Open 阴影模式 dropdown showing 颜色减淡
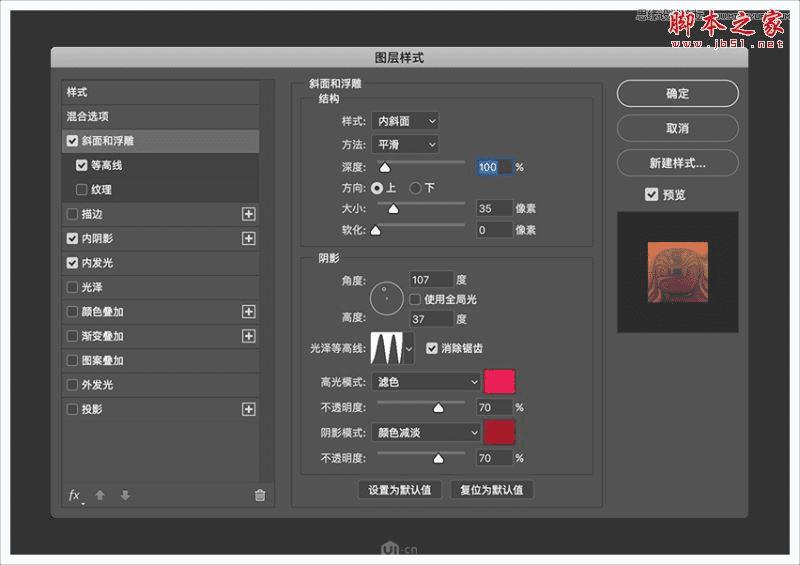800x565 pixels. (x=426, y=433)
